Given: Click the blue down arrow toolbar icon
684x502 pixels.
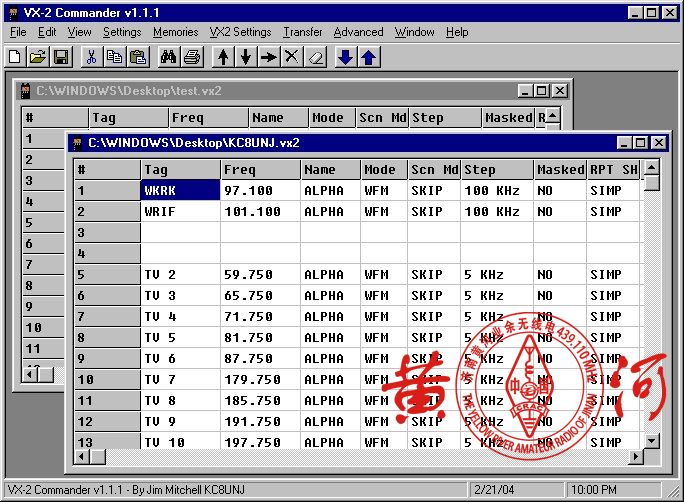Looking at the screenshot, I should click(x=345, y=57).
